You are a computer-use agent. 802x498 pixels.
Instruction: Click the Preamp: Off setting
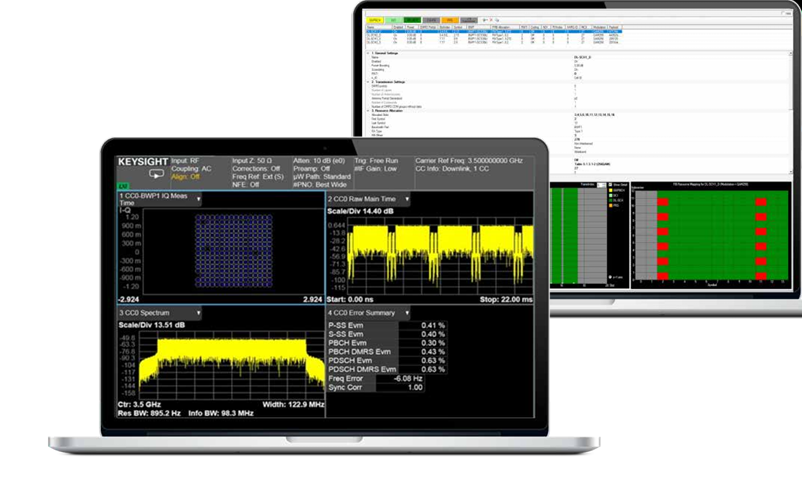tap(311, 169)
